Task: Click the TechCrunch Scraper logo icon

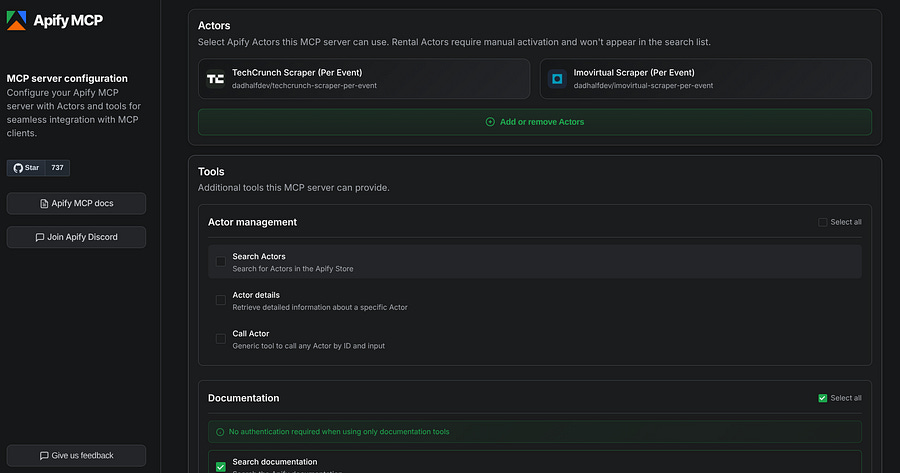Action: [216, 79]
